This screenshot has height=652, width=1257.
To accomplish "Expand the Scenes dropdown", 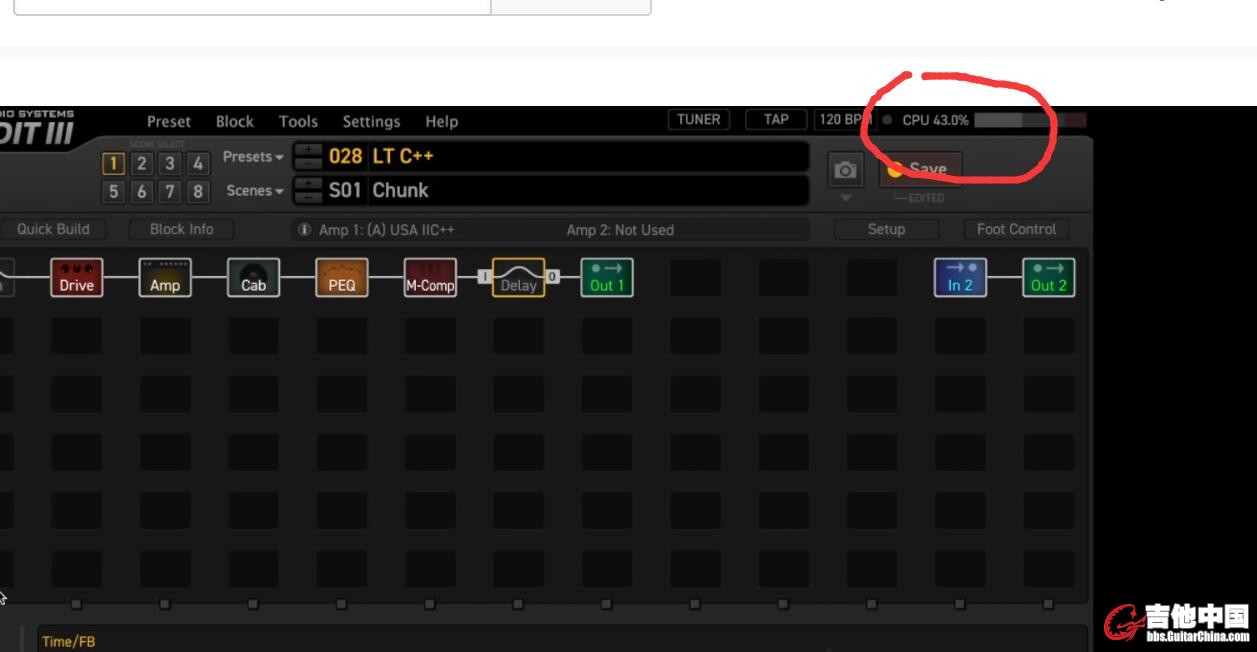I will pyautogui.click(x=255, y=191).
